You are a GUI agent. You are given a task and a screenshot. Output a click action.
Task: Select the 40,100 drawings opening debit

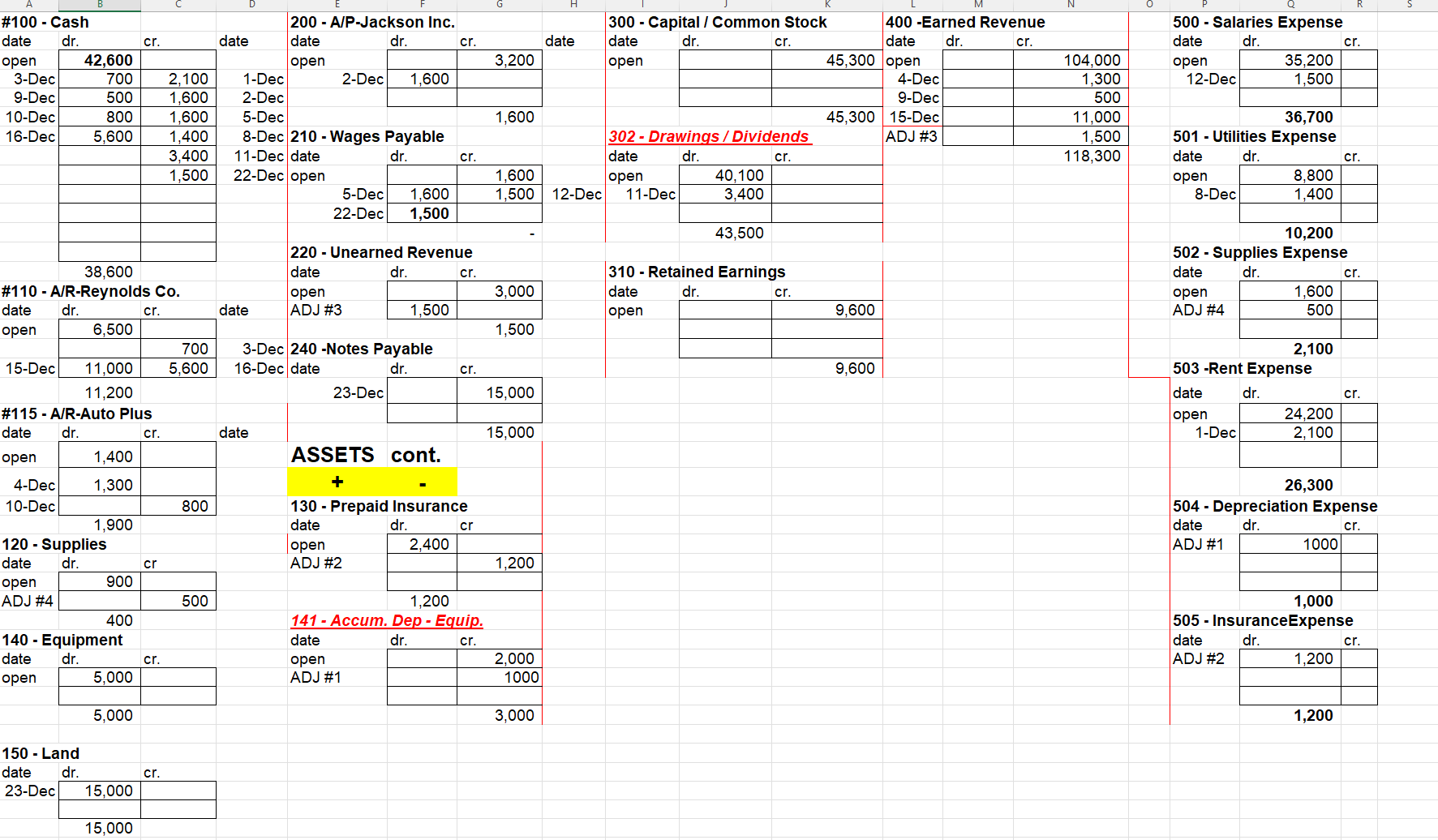tap(725, 175)
